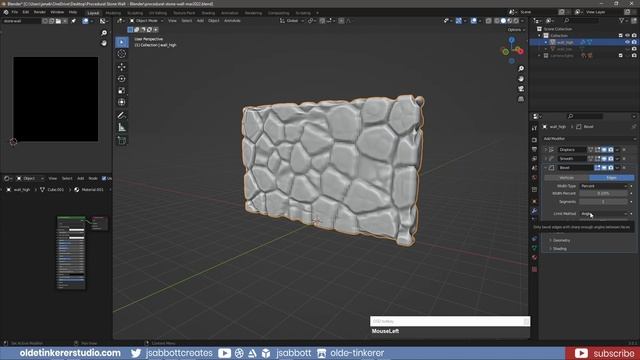The image size is (640, 360).
Task: Open the Modifier properties wrench tab
Action: (534, 211)
